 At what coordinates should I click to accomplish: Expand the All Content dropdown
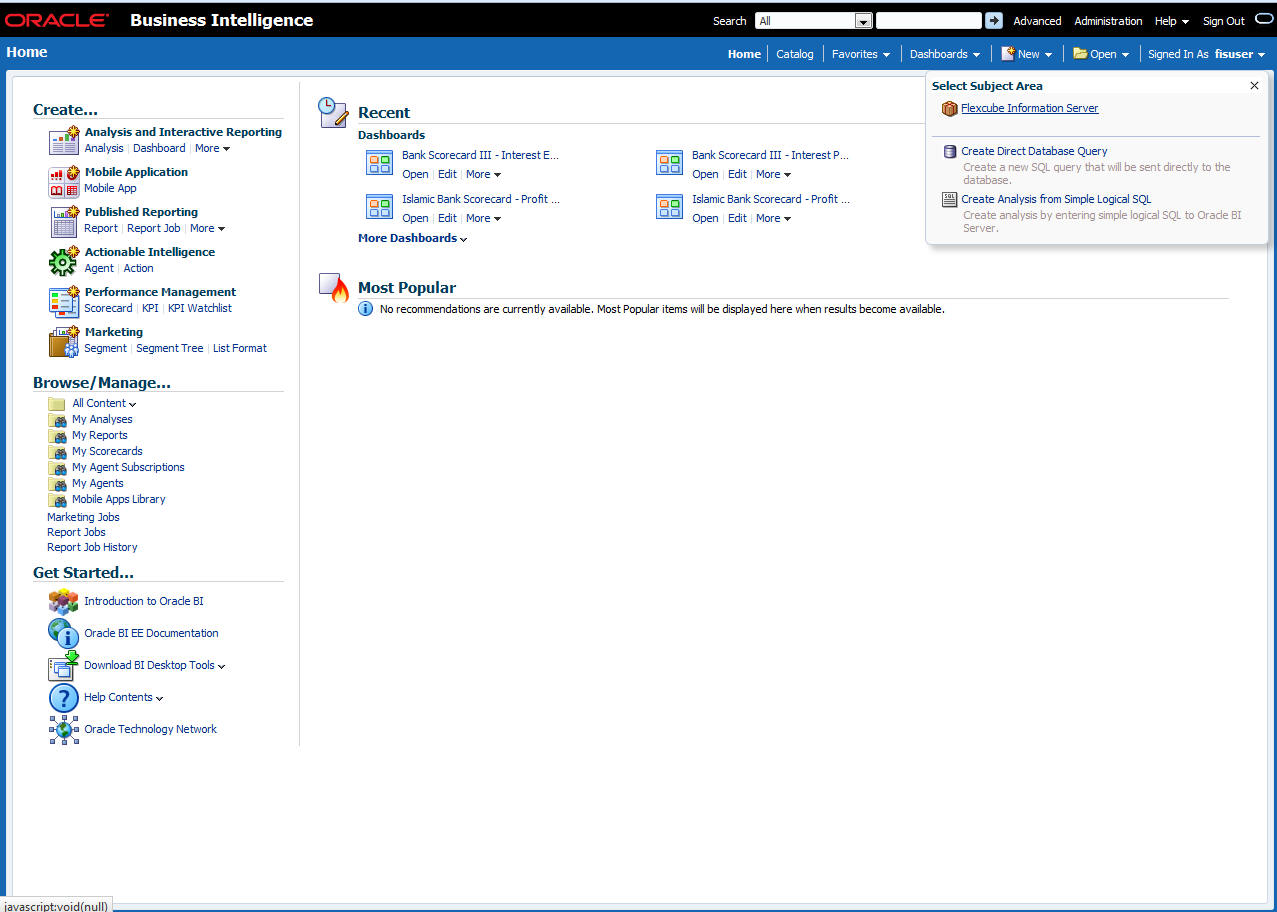coord(104,403)
